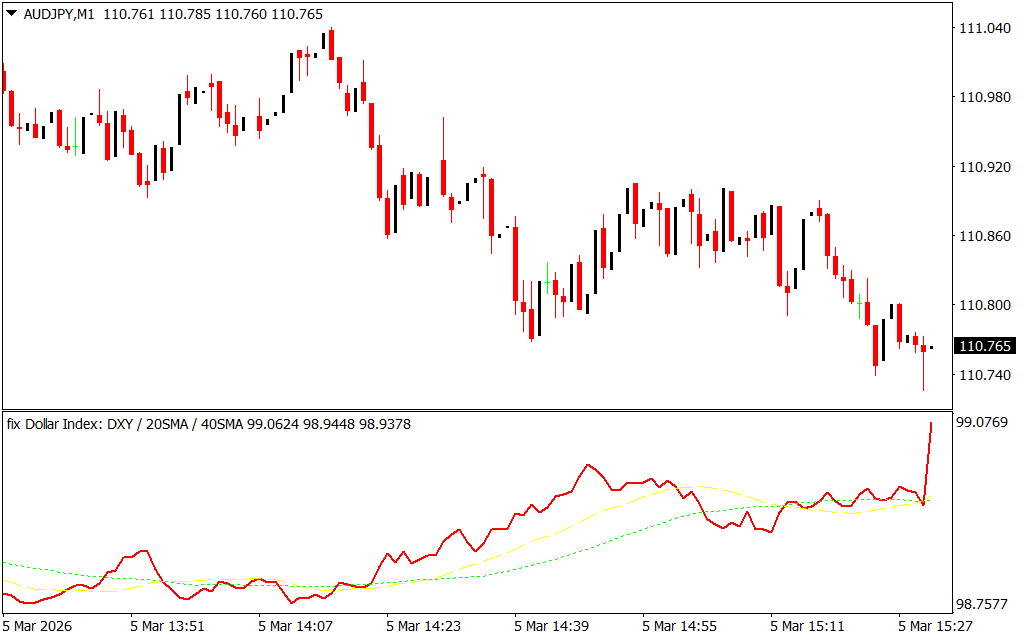The height and width of the screenshot is (640, 1024).
Task: Select the black 110.765 current price tag
Action: (x=985, y=346)
